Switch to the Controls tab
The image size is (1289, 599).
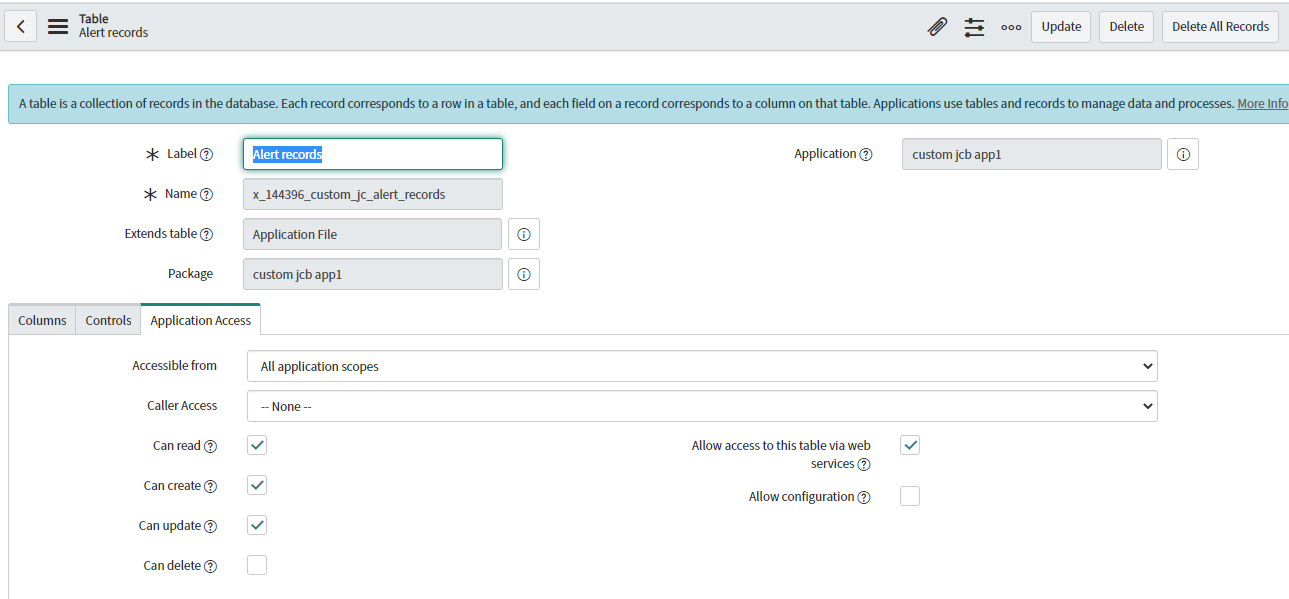click(x=108, y=320)
